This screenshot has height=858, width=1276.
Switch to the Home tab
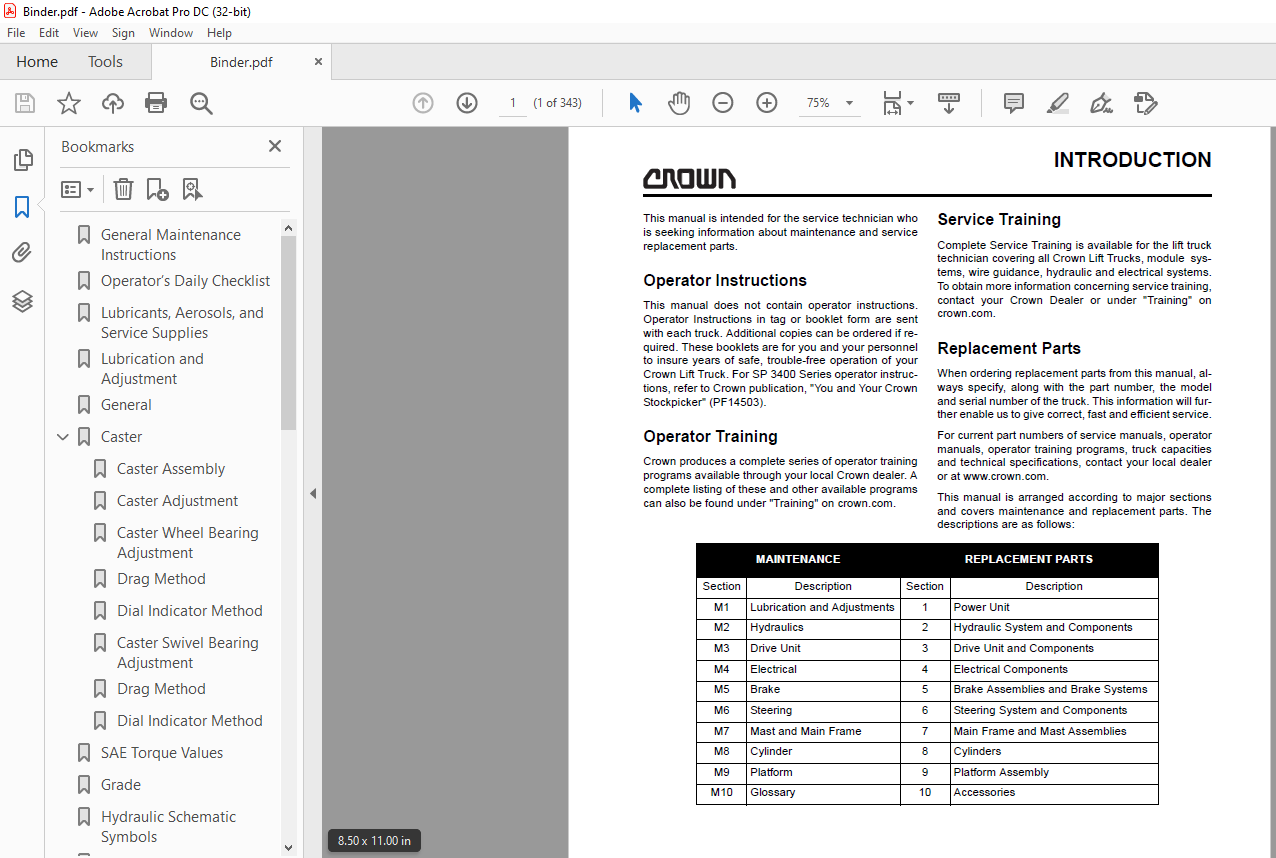[37, 62]
